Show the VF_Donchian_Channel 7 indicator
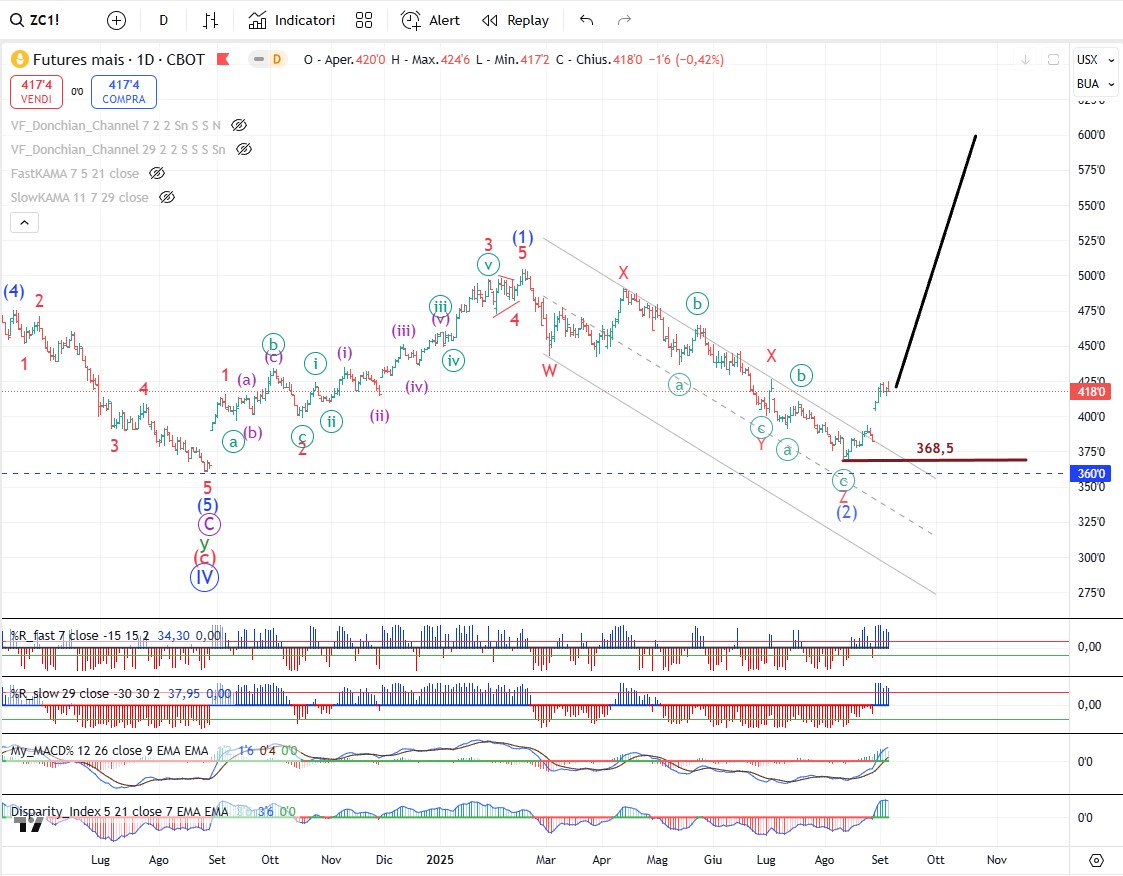The height and width of the screenshot is (876, 1123). (239, 125)
